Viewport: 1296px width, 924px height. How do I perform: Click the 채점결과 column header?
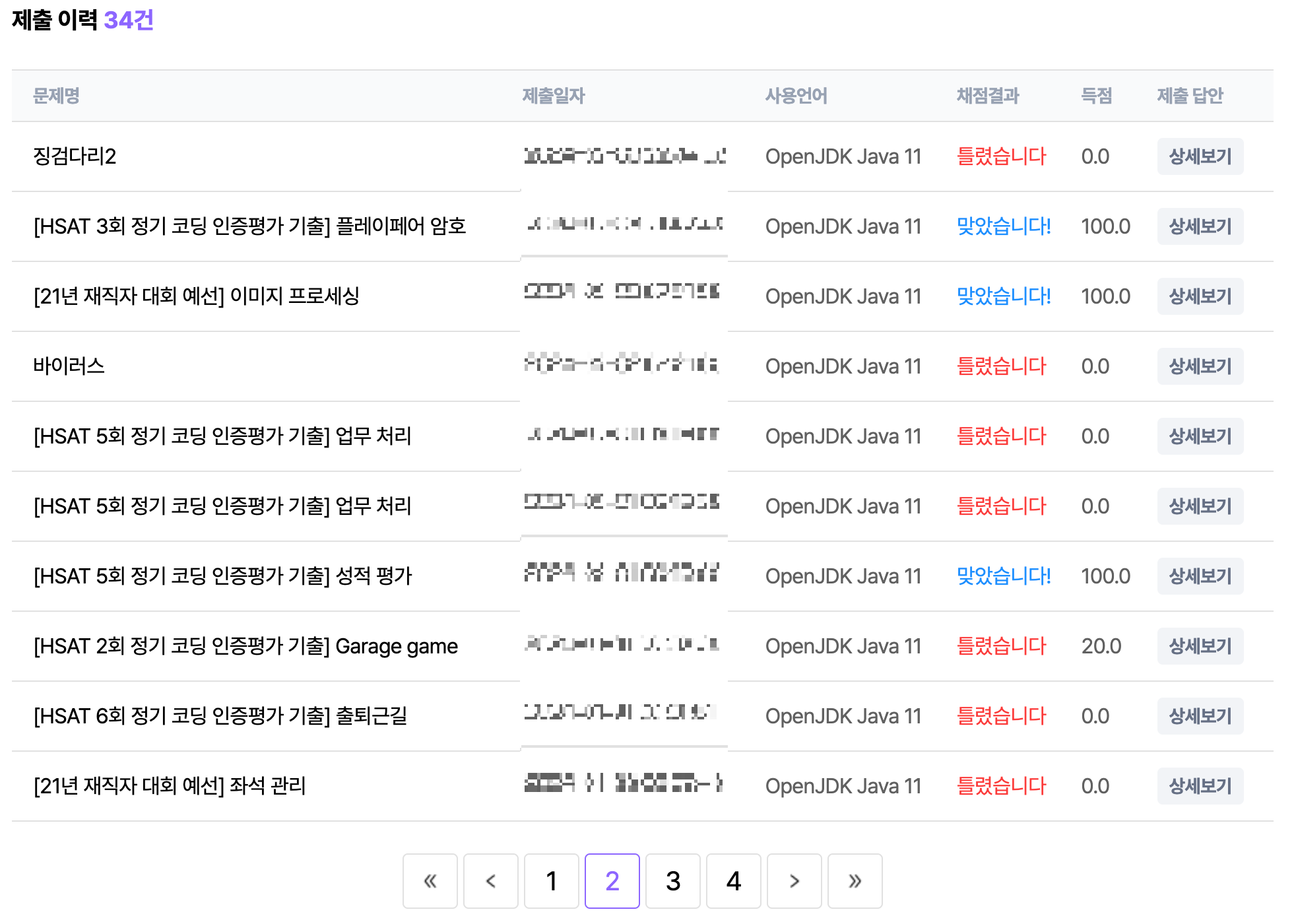tap(987, 96)
